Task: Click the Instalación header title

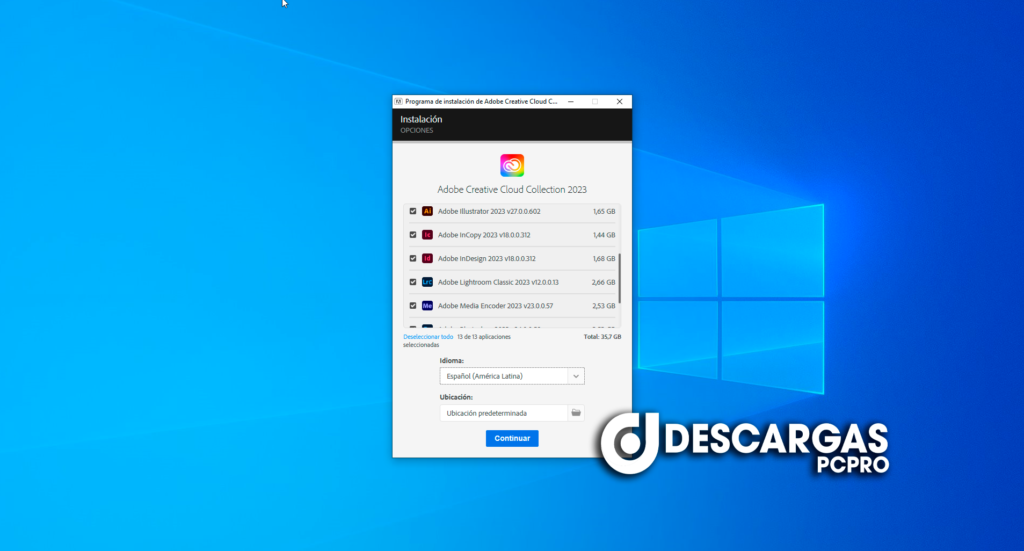Action: pyautogui.click(x=421, y=119)
